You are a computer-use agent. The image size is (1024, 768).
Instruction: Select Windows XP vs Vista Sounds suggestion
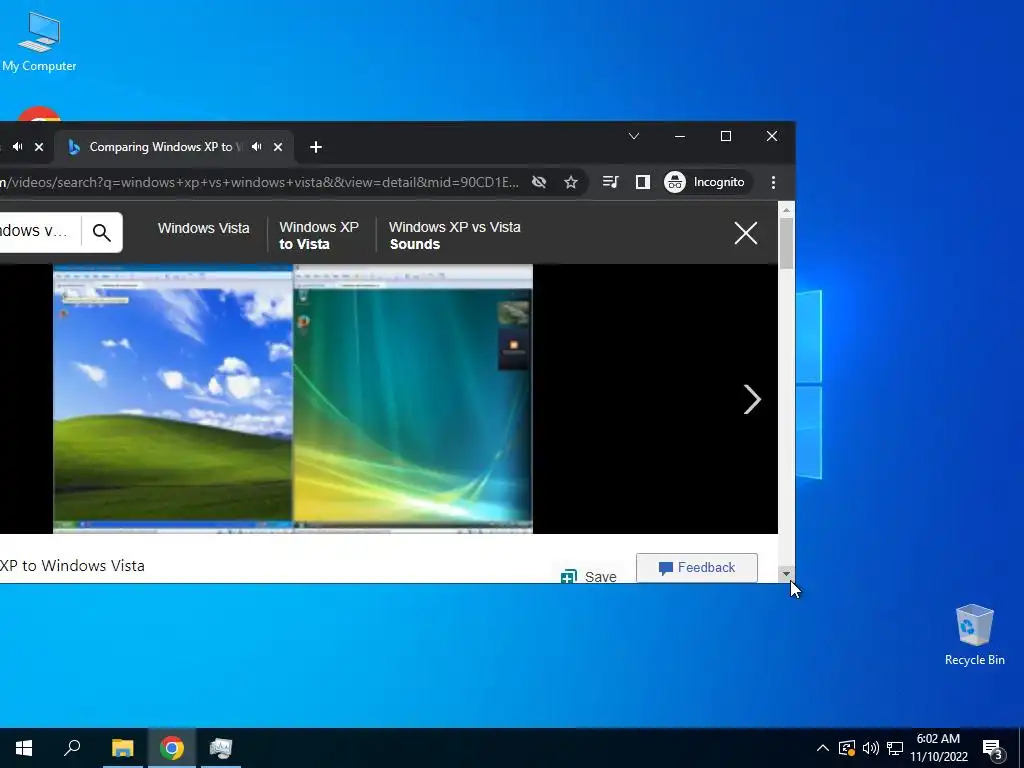click(455, 235)
